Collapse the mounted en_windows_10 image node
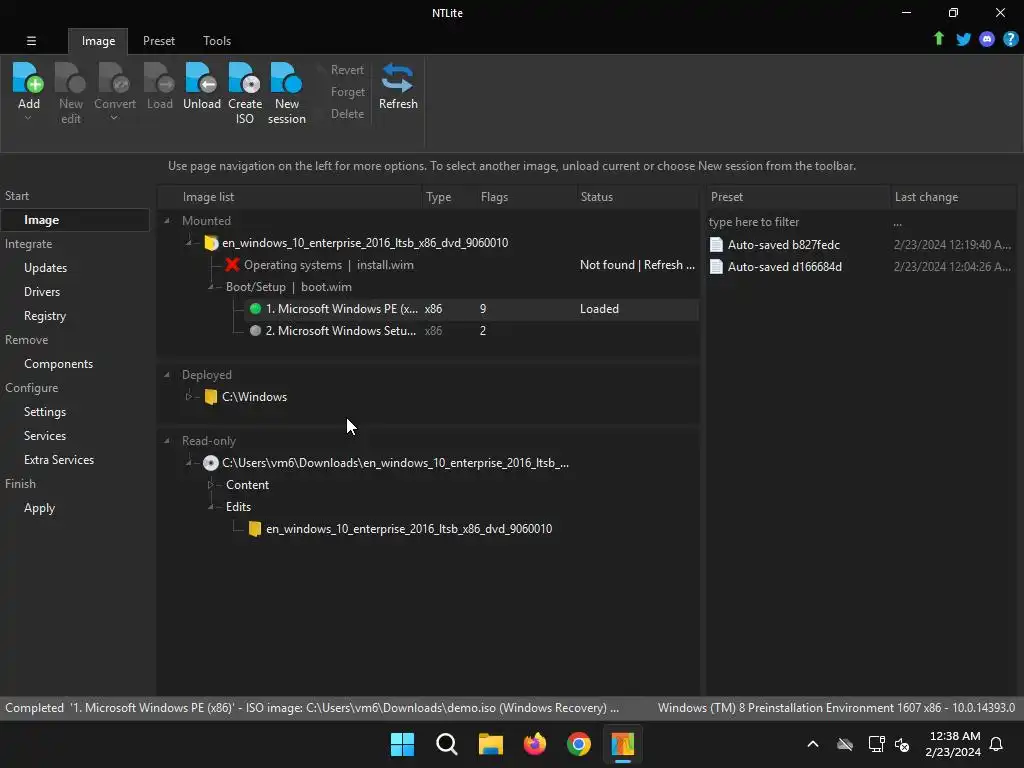The width and height of the screenshot is (1024, 768). point(189,243)
